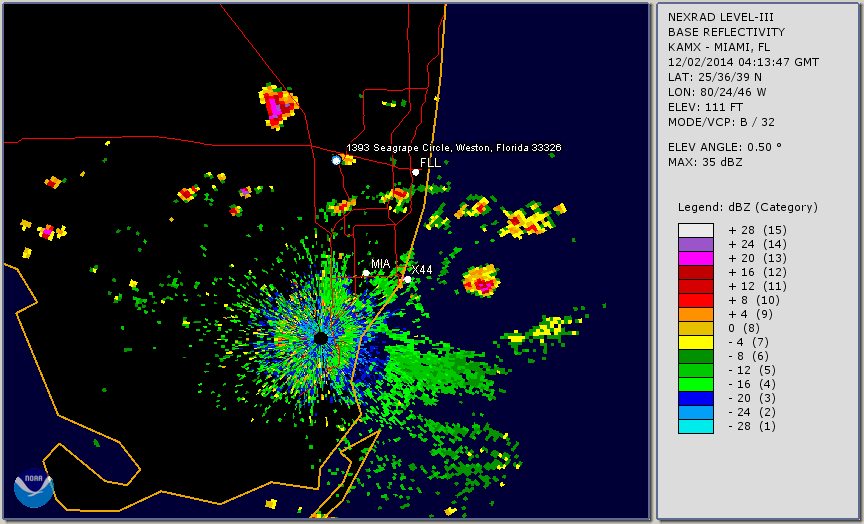Click the 'Legend: dBZ (Category)' heading
This screenshot has height=524, width=864.
(x=748, y=207)
